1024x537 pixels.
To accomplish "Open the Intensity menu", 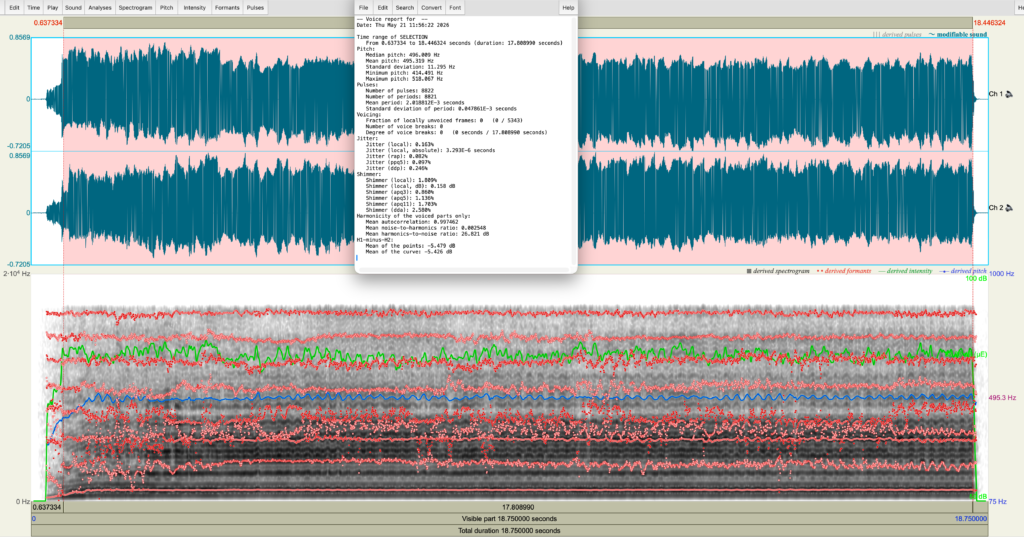I will [x=195, y=8].
